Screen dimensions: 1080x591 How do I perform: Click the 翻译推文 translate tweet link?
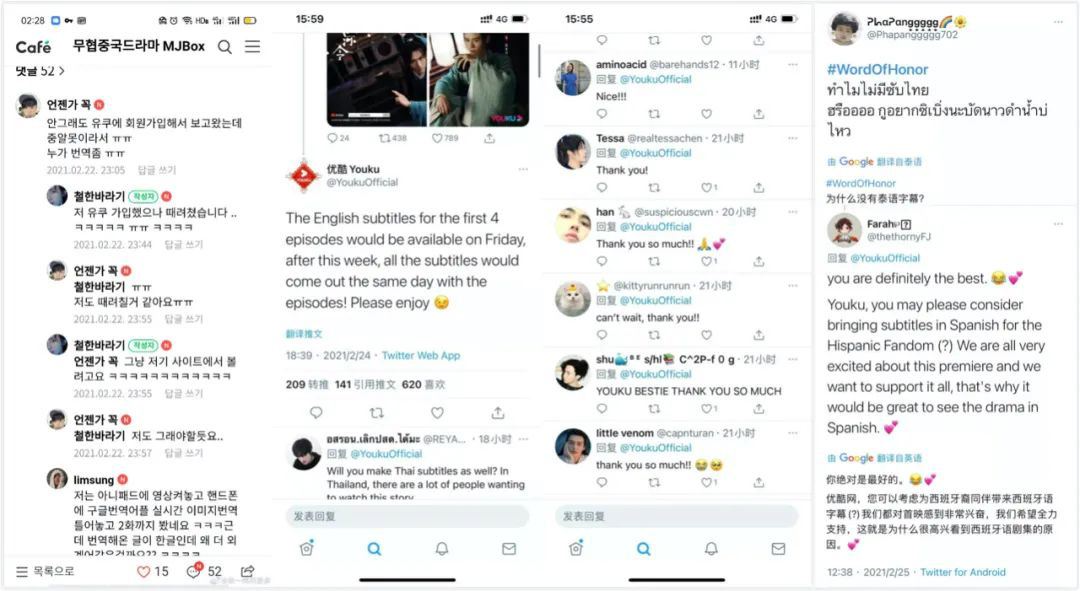[x=304, y=334]
